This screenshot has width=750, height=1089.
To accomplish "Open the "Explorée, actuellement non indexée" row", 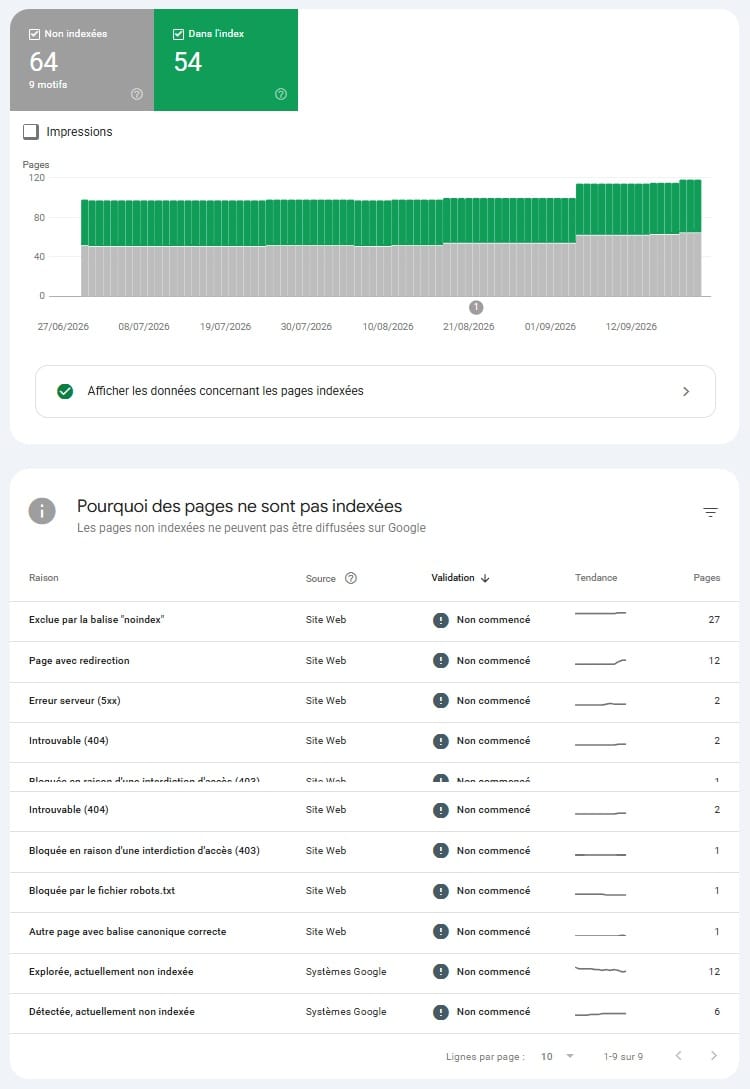I will click(x=375, y=972).
